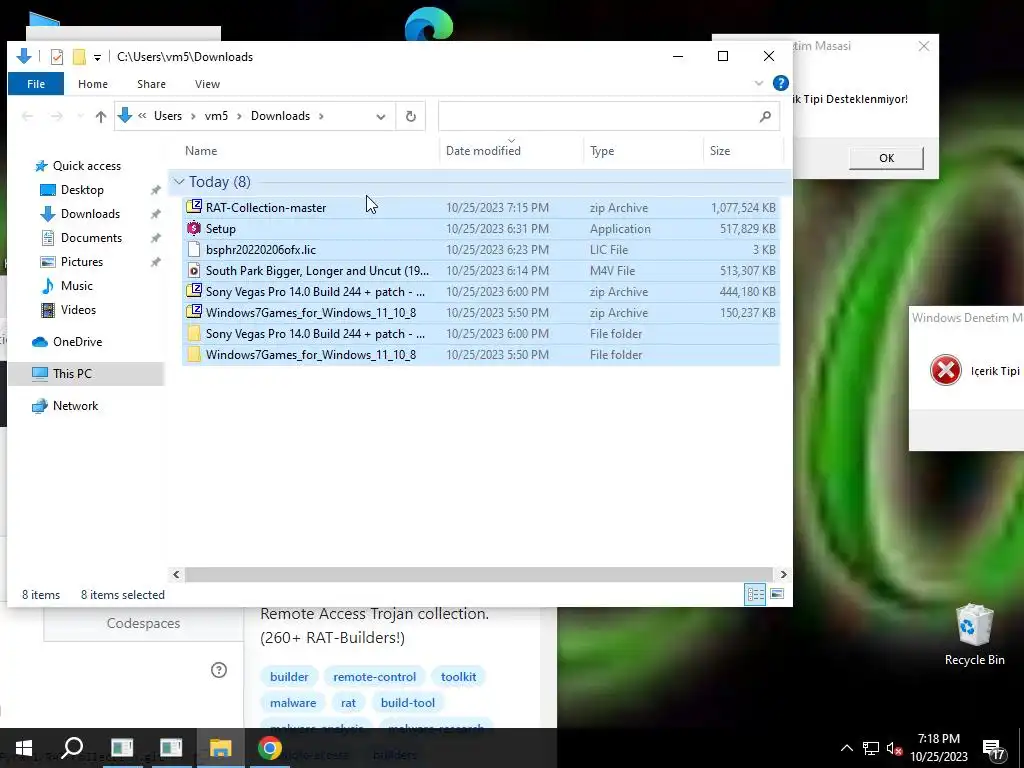1024x768 pixels.
Task: Go up one folder level
Action: 101,116
